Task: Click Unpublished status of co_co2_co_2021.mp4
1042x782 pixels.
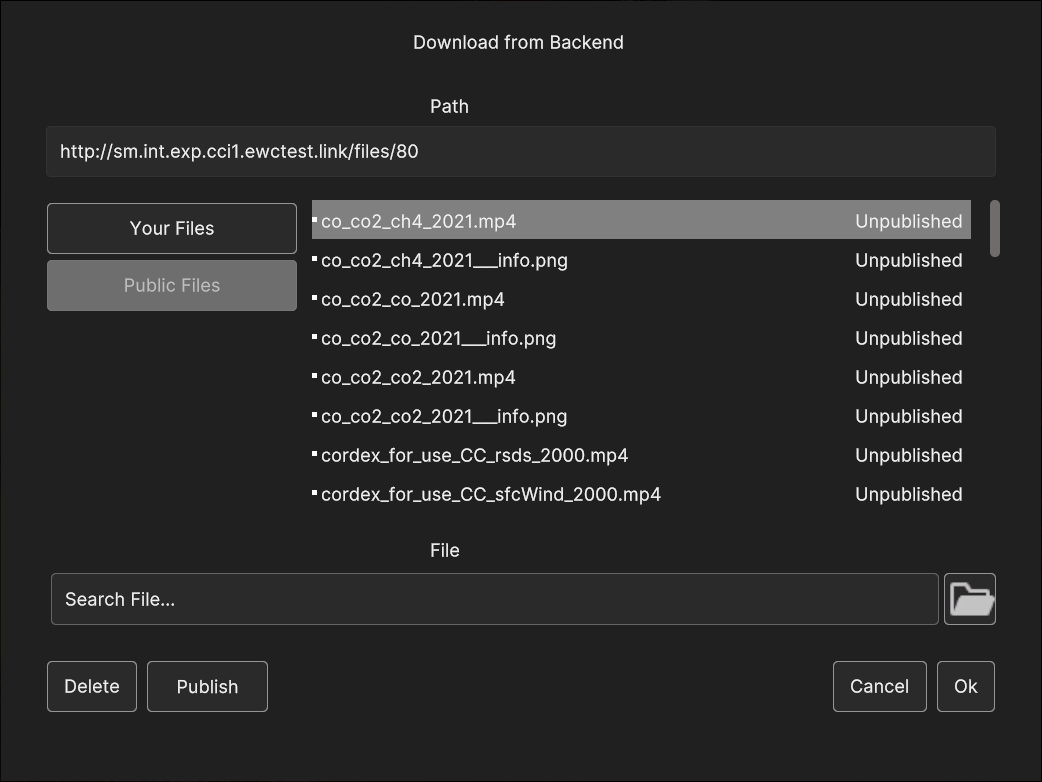Action: tap(908, 299)
